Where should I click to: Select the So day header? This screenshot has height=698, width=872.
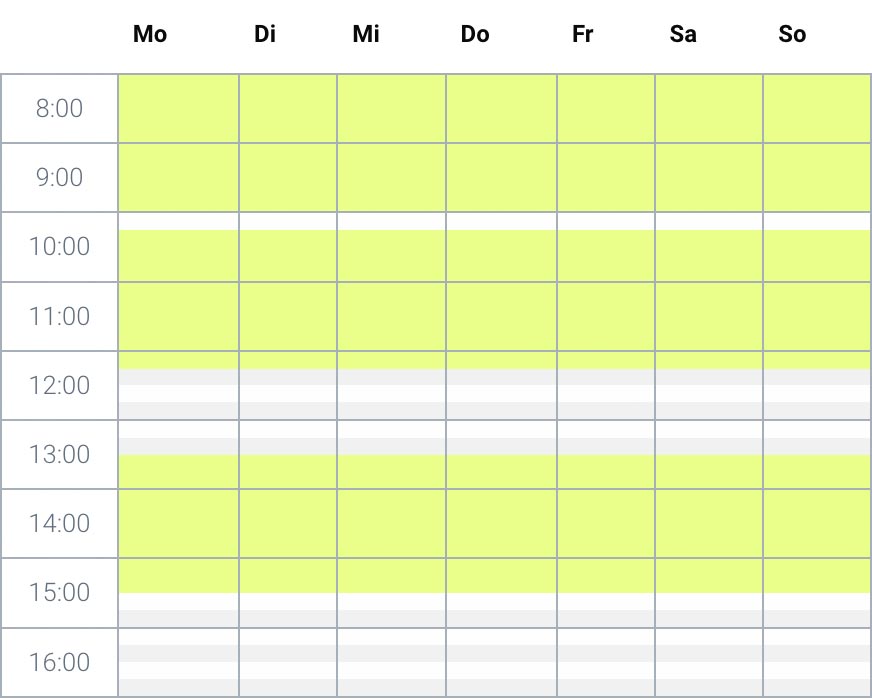[792, 35]
